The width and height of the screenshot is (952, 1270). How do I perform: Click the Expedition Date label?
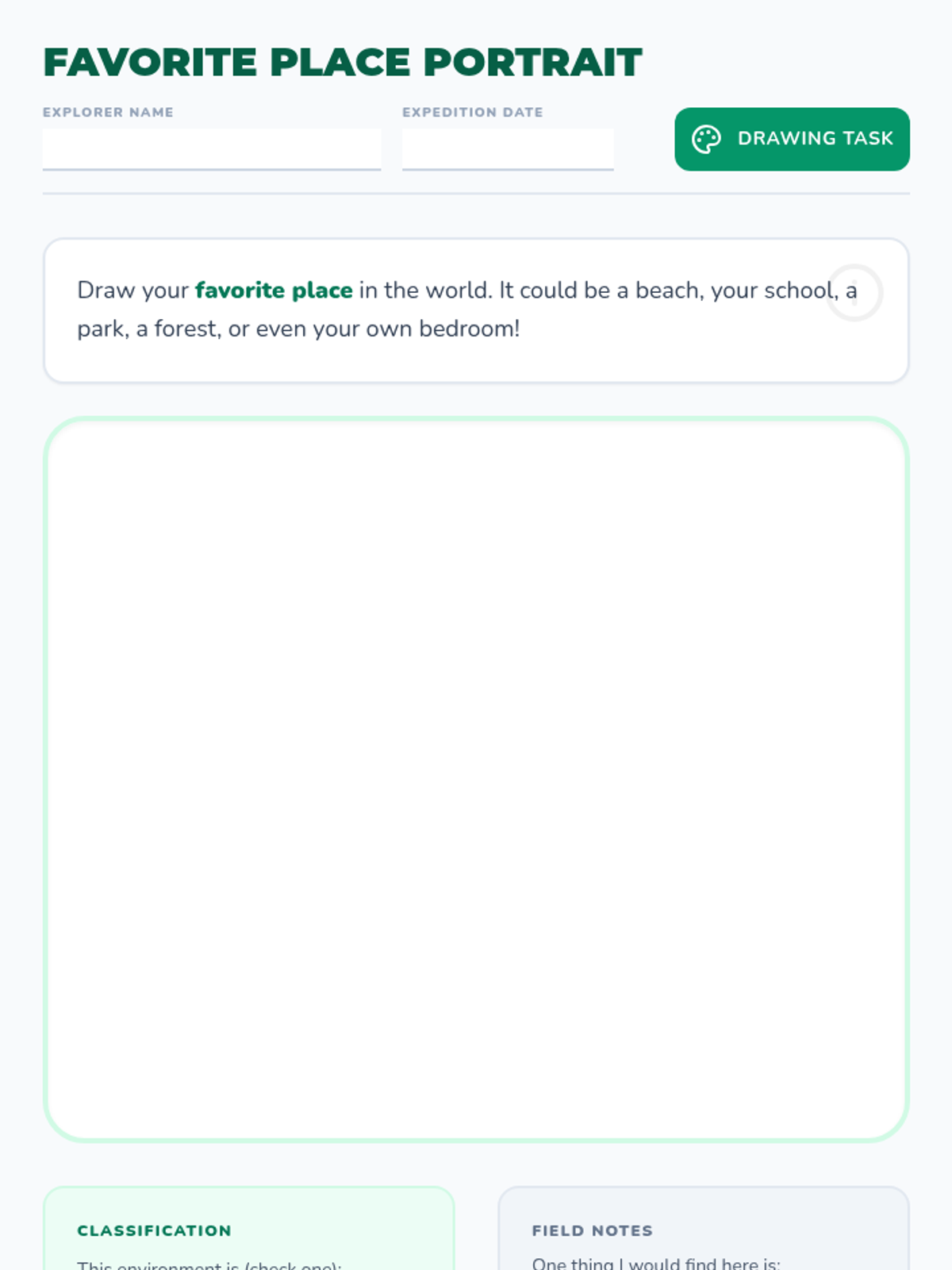tap(473, 112)
